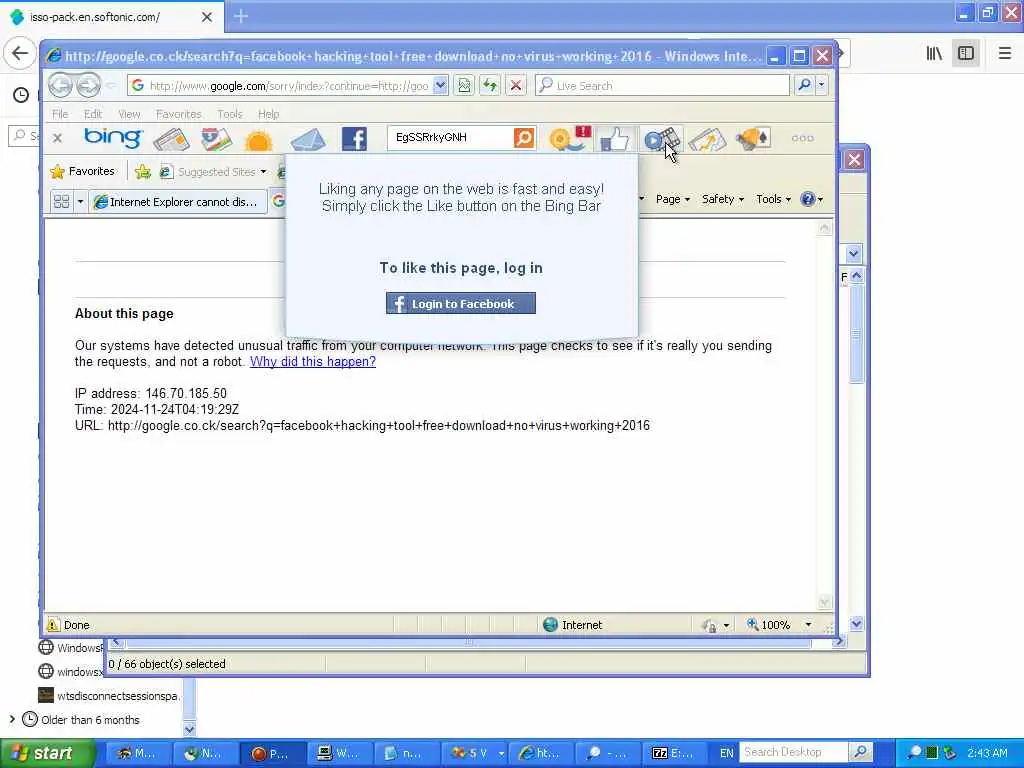Viewport: 1024px width, 768px height.
Task: Open the Maps icon on the Bing Bar
Action: click(x=216, y=139)
